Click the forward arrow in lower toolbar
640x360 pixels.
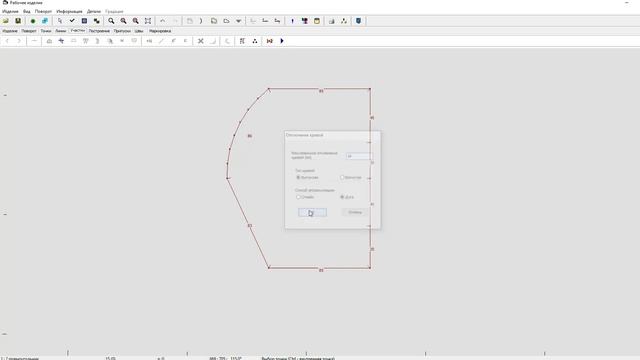point(19,41)
